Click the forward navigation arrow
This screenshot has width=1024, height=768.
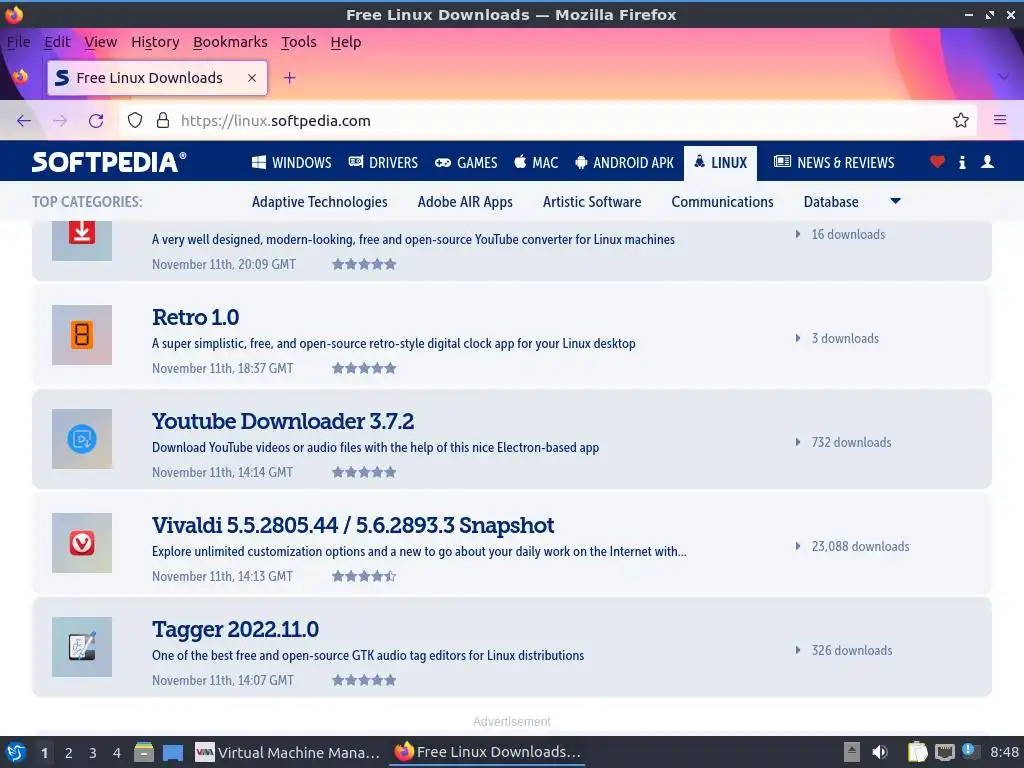(60, 121)
